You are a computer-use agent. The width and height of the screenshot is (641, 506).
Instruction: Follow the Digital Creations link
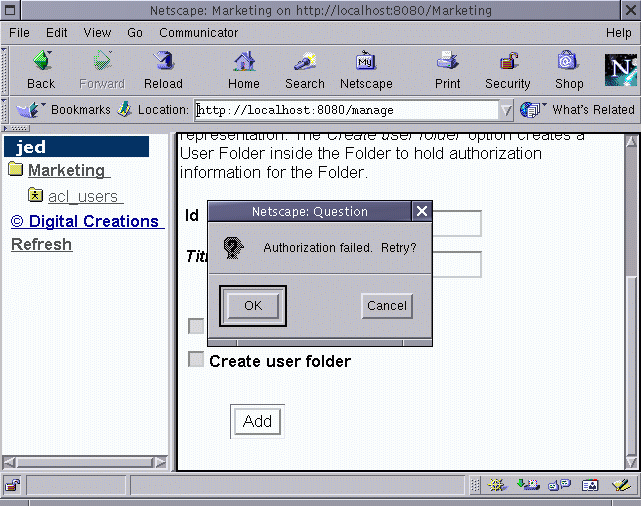pyautogui.click(x=85, y=221)
